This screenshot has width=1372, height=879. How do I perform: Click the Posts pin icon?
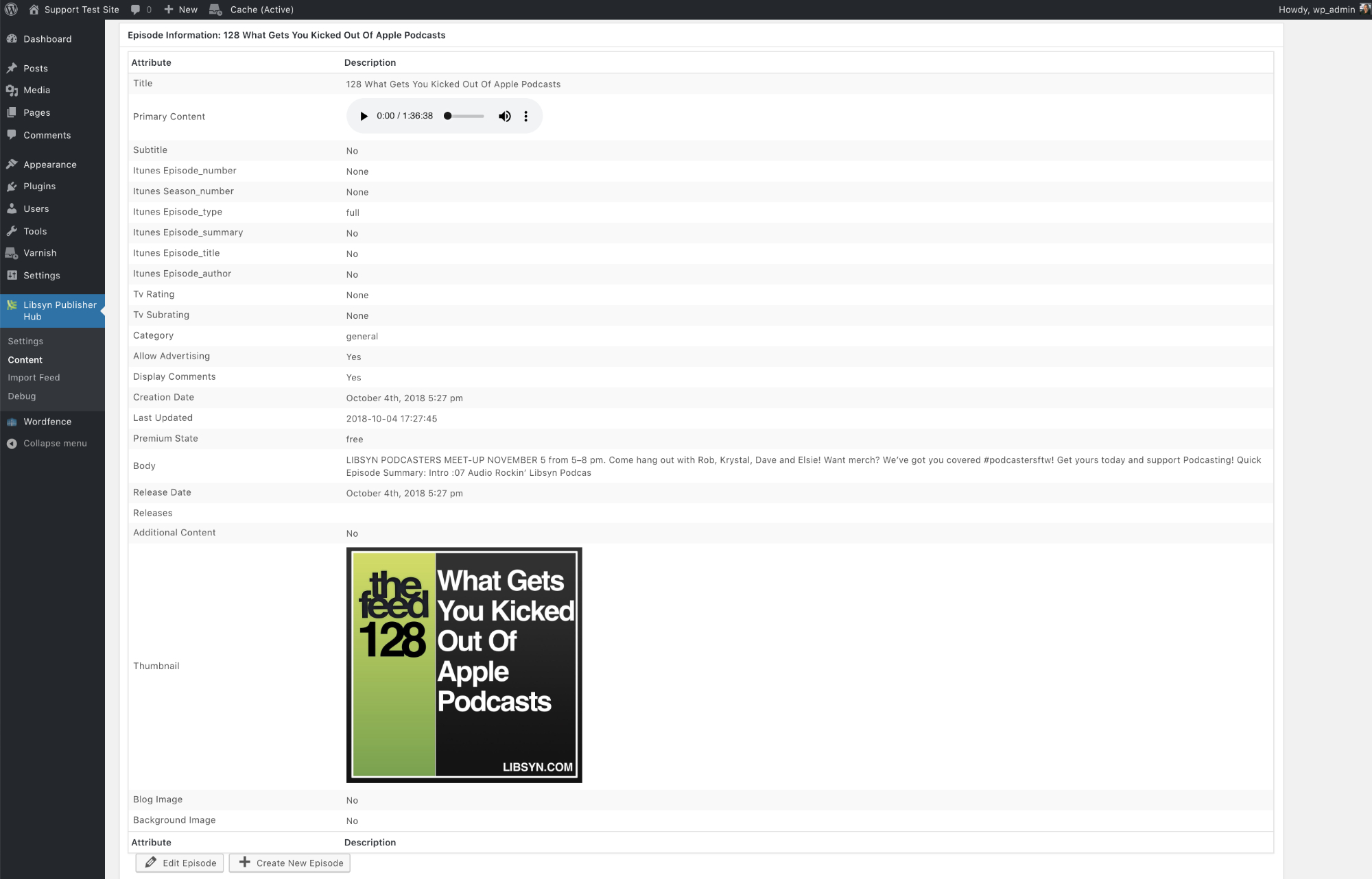pos(12,69)
